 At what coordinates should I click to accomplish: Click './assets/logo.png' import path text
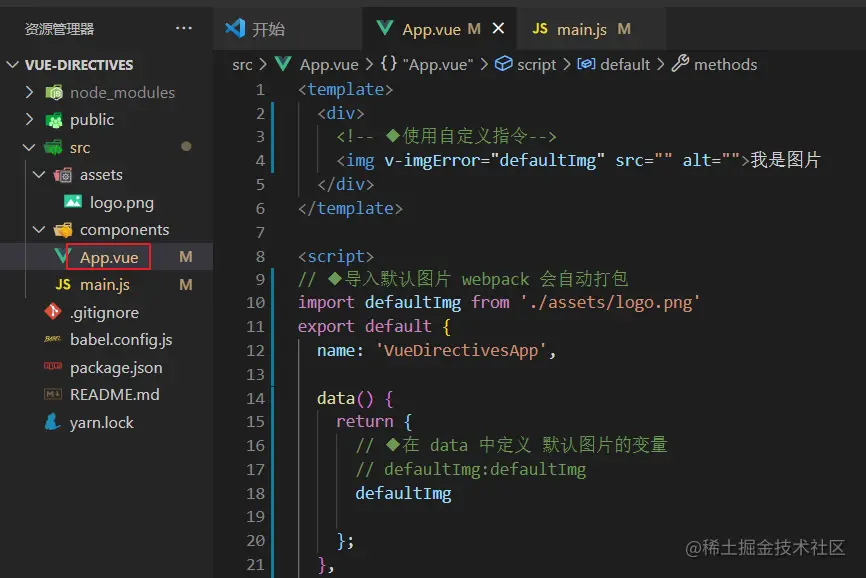610,303
